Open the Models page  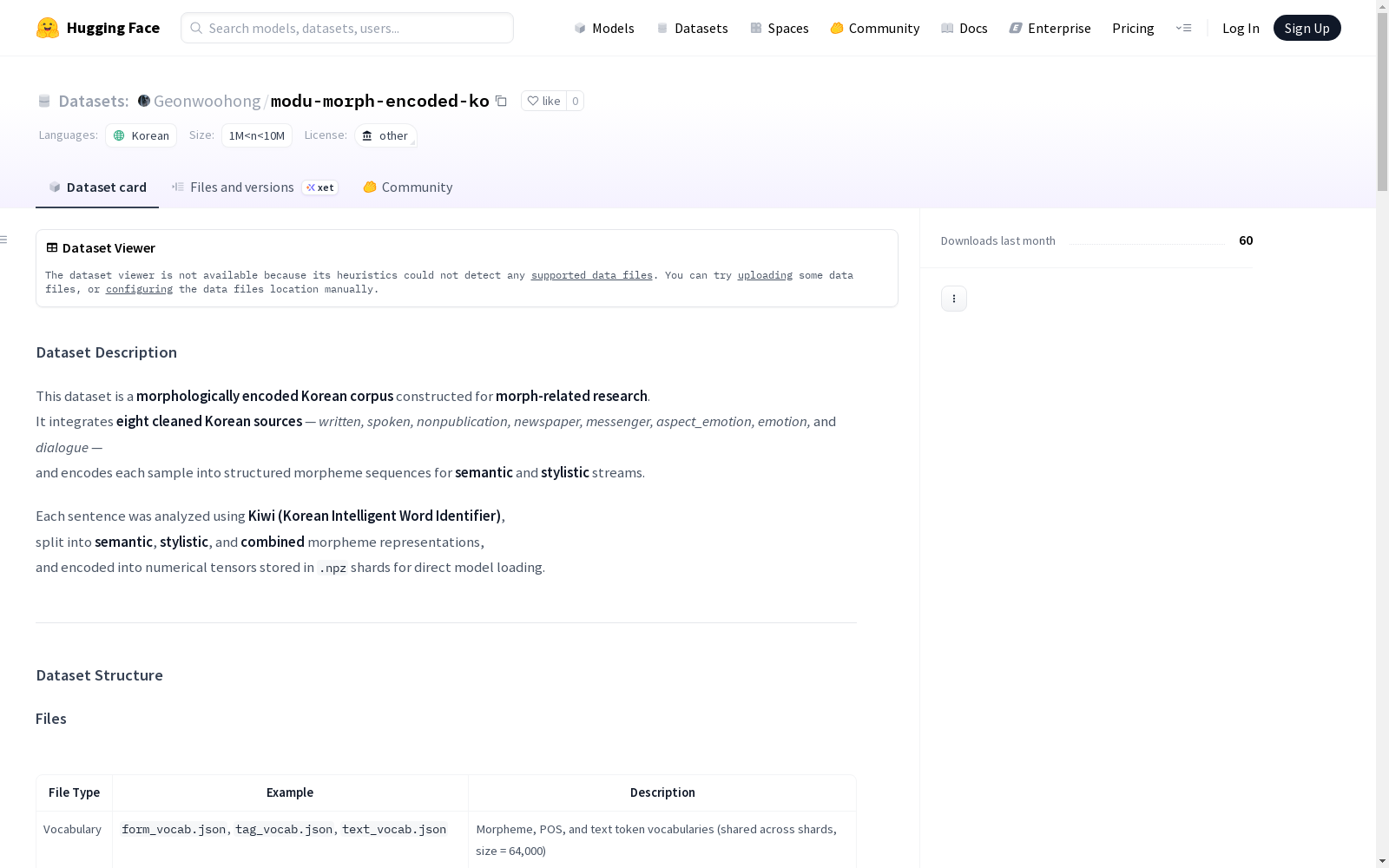tap(604, 28)
